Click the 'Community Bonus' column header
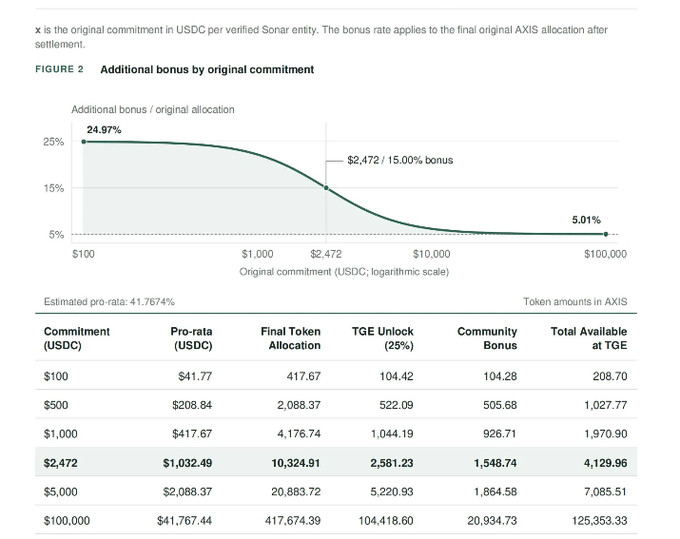The height and width of the screenshot is (539, 680). [x=487, y=338]
